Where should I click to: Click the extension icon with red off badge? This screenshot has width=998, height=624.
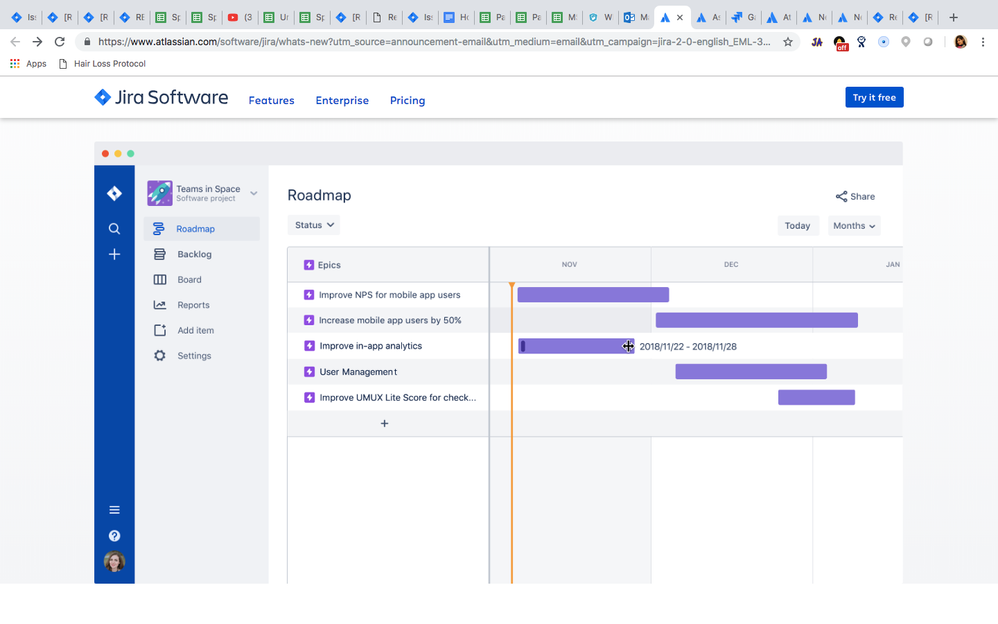(x=840, y=43)
